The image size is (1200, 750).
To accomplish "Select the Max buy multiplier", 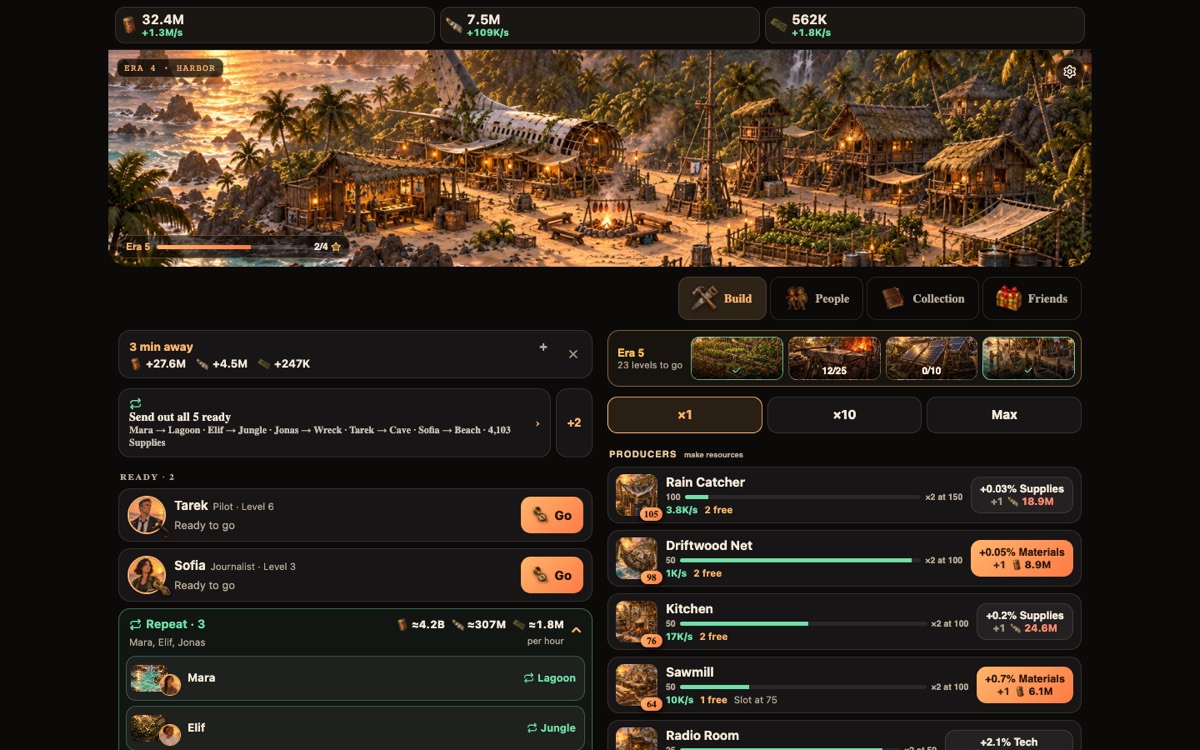I will point(1004,415).
